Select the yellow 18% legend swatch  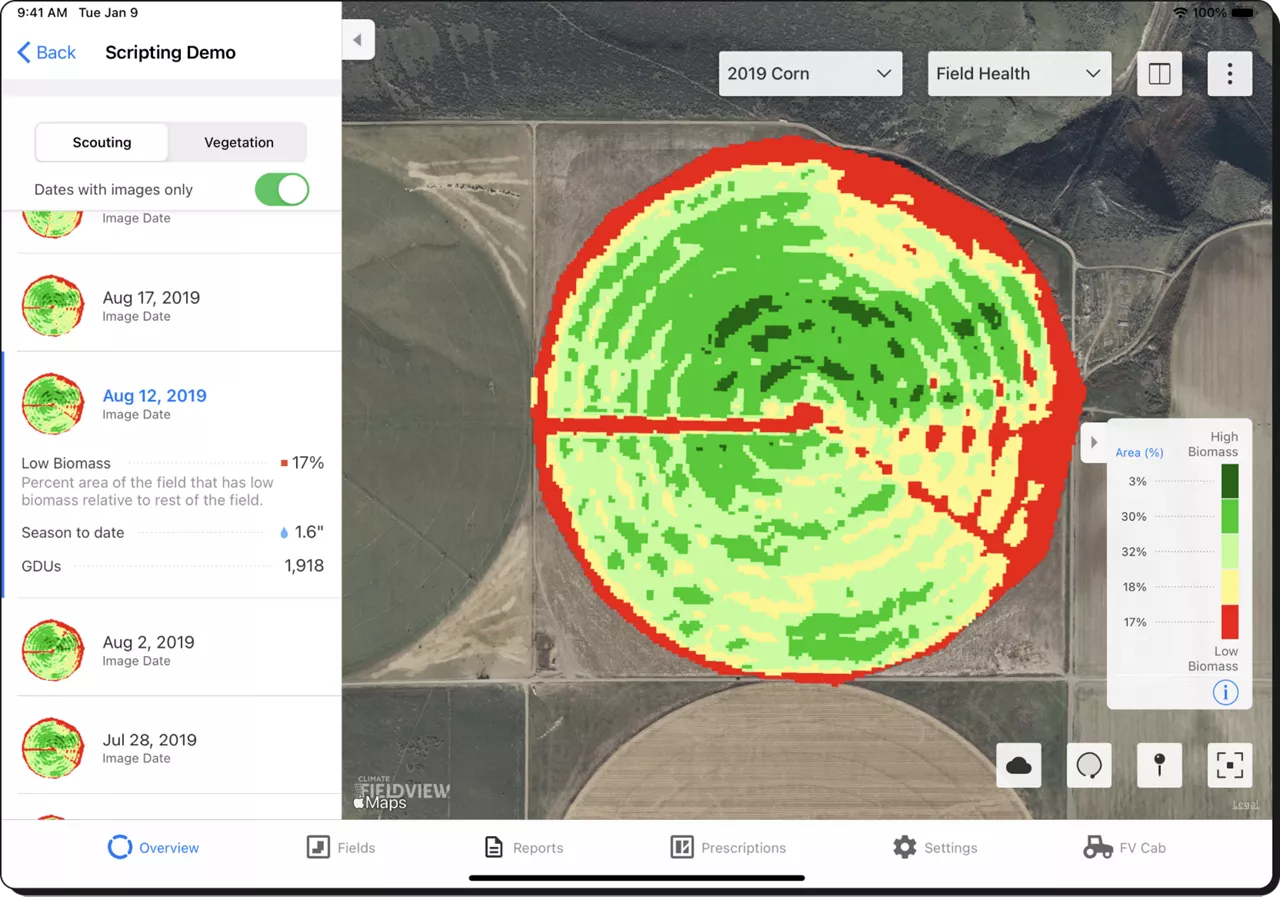click(1230, 587)
